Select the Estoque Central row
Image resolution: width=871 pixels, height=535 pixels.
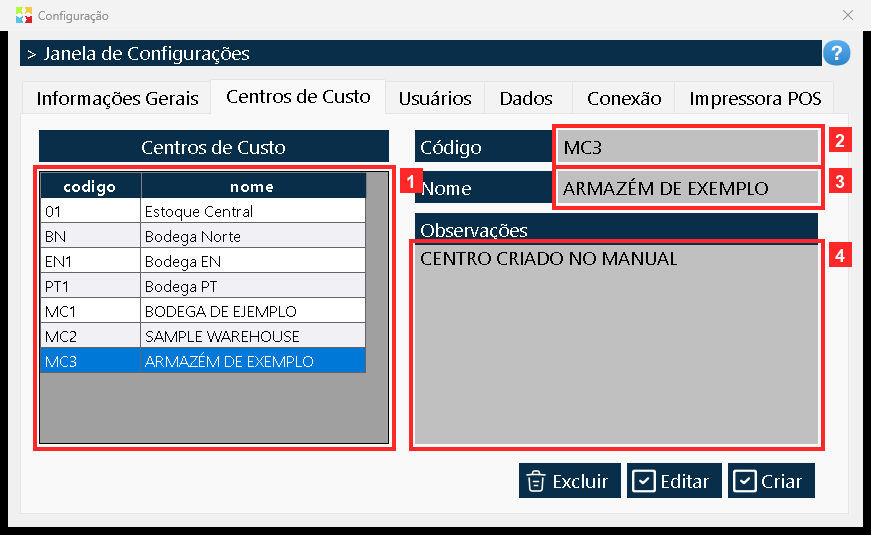tap(203, 211)
